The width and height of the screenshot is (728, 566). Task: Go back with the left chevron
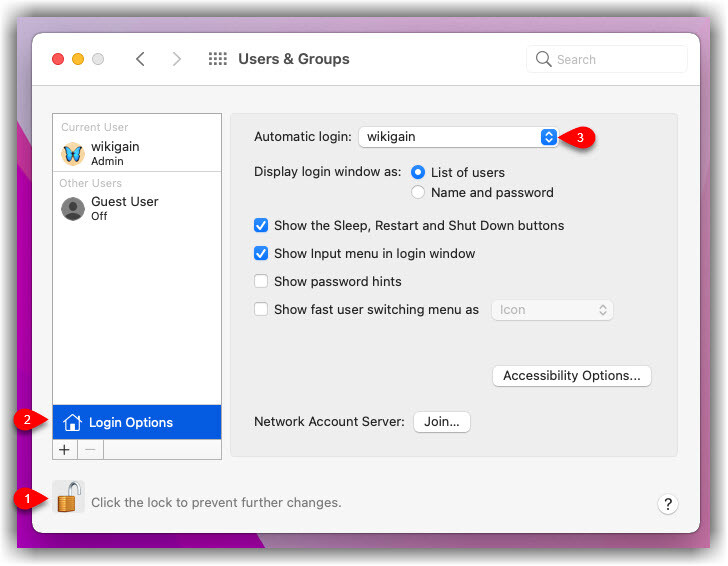140,59
